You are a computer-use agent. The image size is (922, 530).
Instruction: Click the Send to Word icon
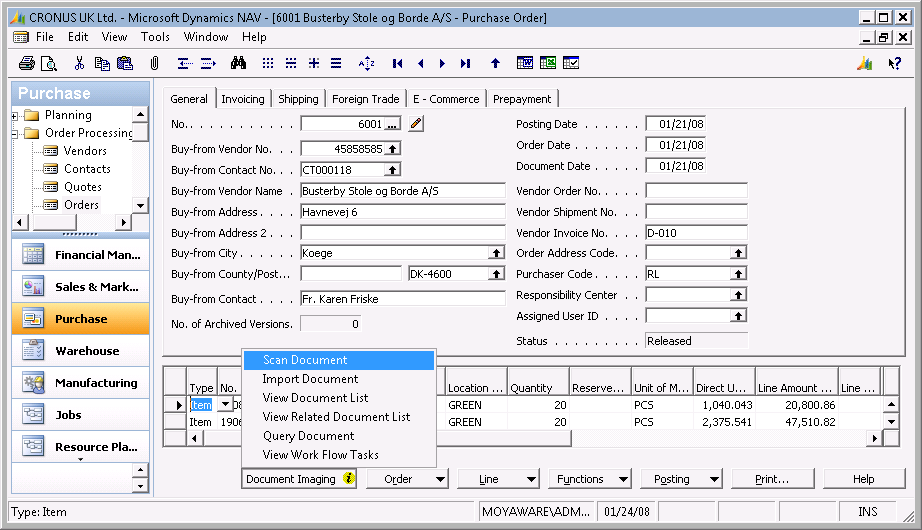(525, 62)
